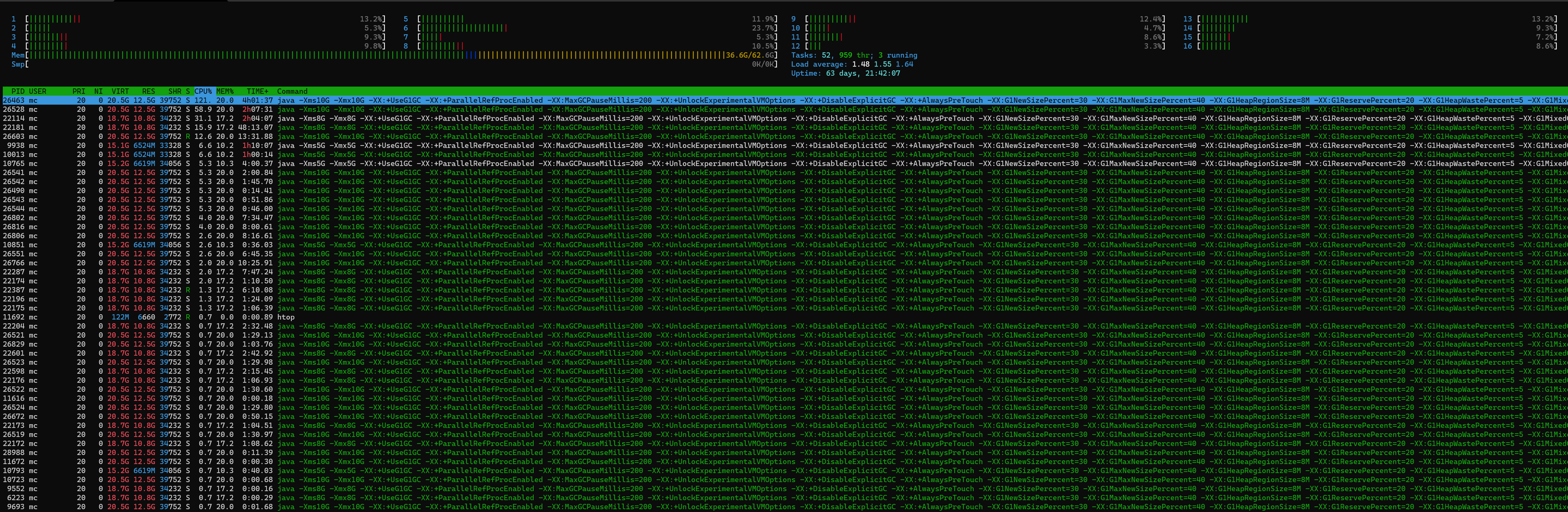1568x512 pixels.
Task: Click CPU 6 meter showing 23.7%
Action: pyautogui.click(x=590, y=28)
